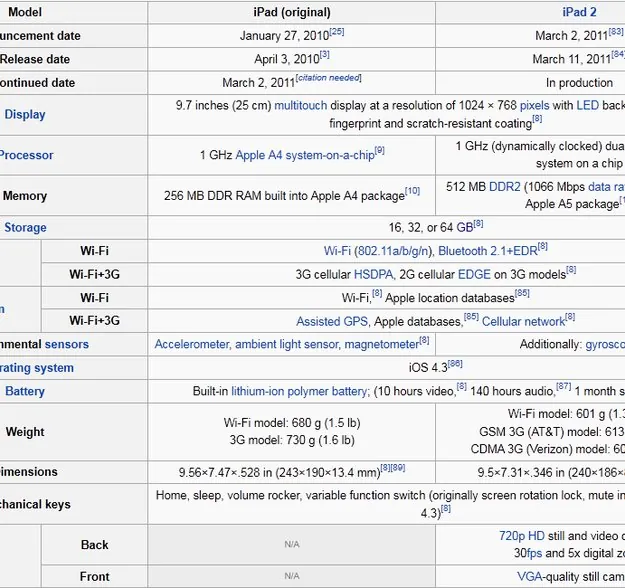
Task: Select the 9.56×7.47×.528 in dimensions text
Action: (279, 473)
